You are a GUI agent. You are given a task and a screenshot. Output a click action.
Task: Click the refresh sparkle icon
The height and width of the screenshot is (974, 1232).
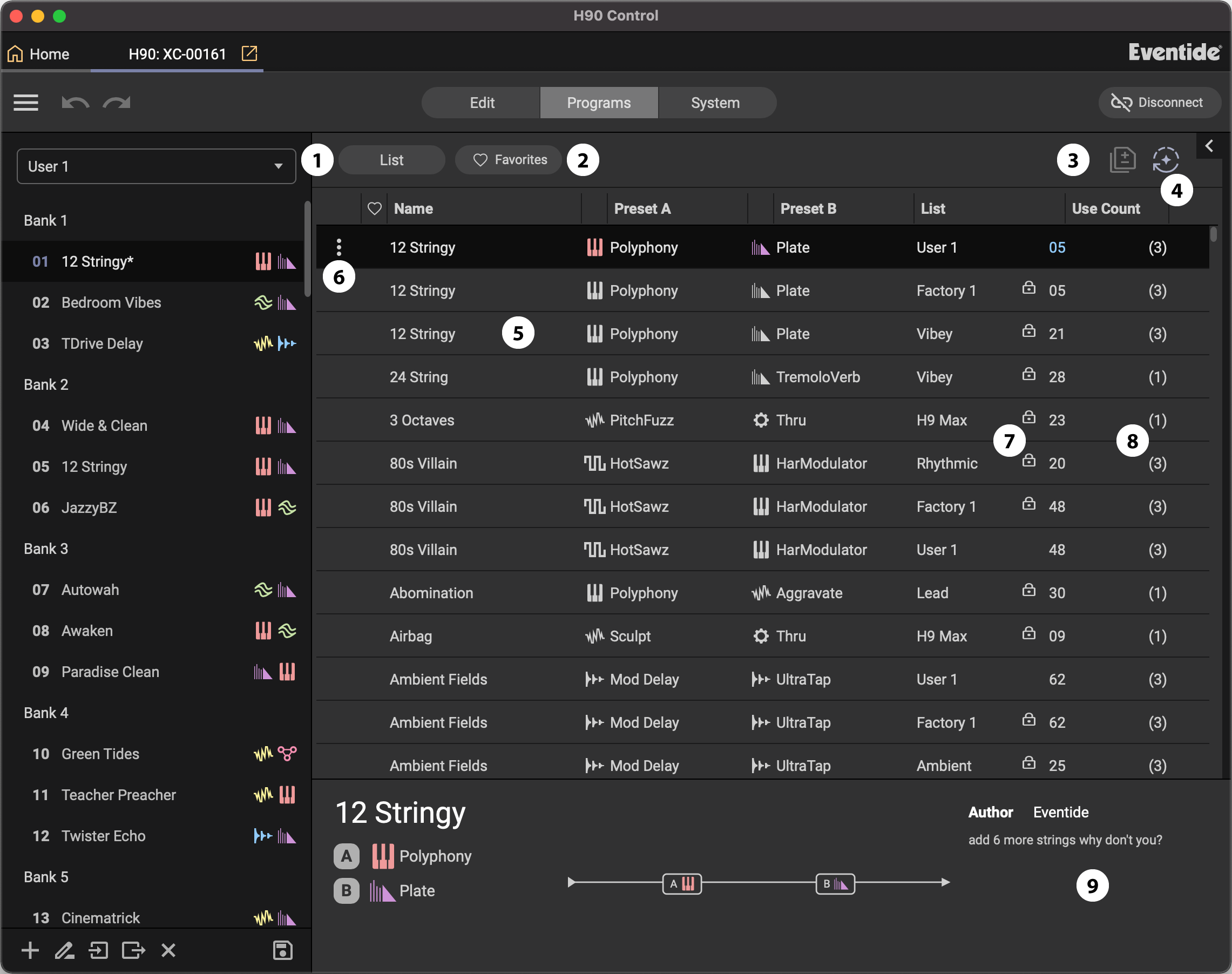1165,160
